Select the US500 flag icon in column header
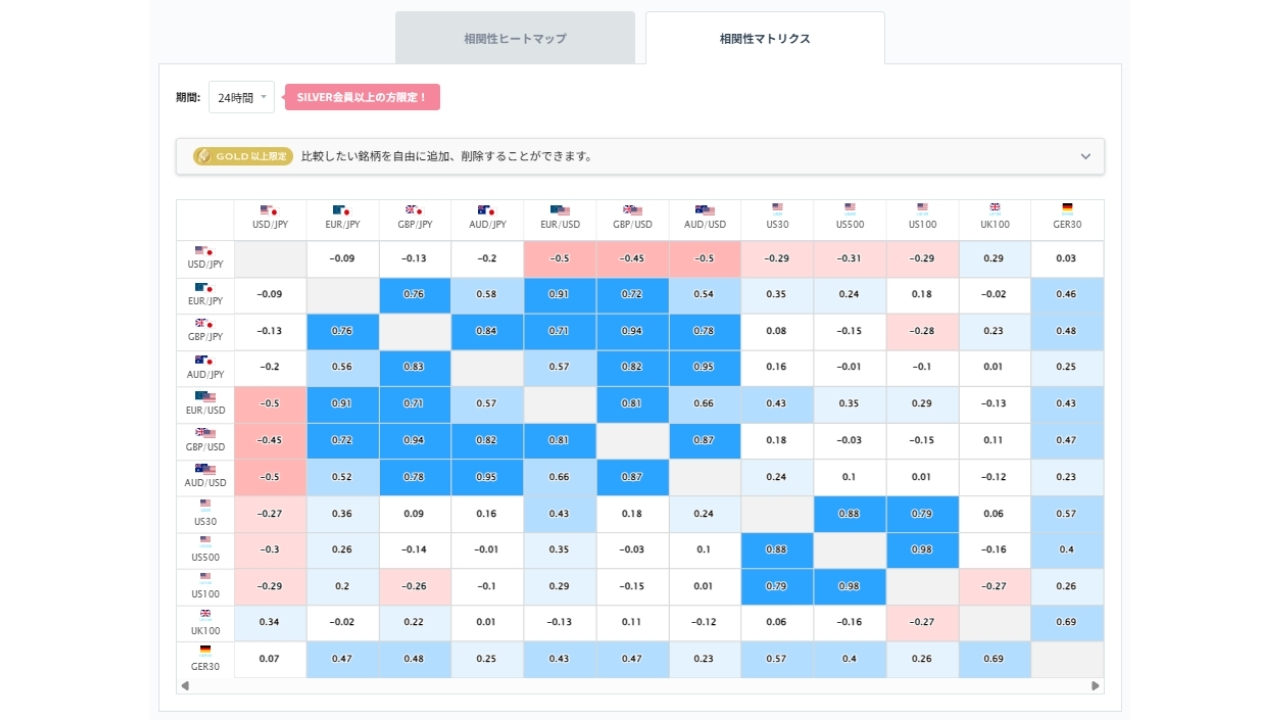Viewport: 1280px width, 720px height. pyautogui.click(x=850, y=209)
